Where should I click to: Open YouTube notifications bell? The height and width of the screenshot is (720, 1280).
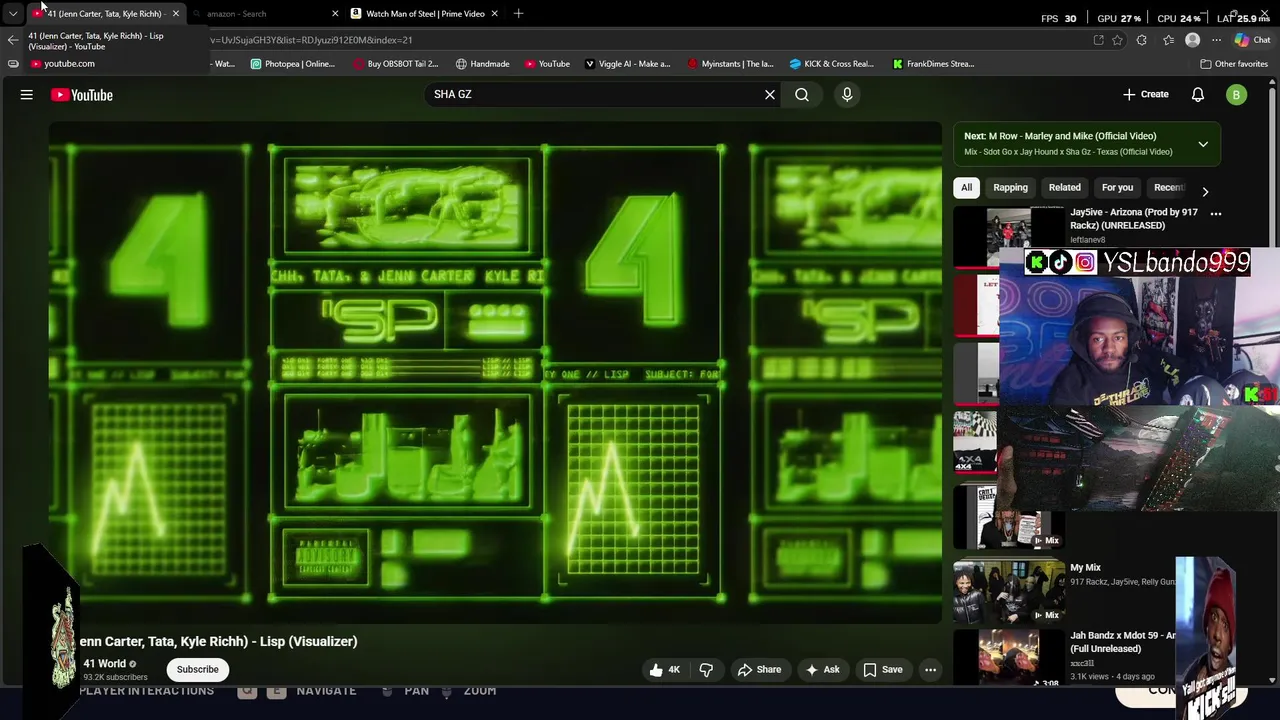pos(1198,95)
